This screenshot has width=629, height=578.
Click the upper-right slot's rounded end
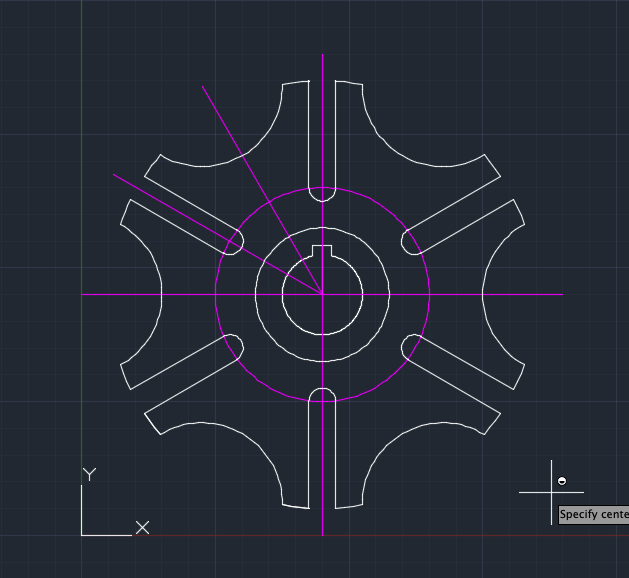tap(403, 242)
